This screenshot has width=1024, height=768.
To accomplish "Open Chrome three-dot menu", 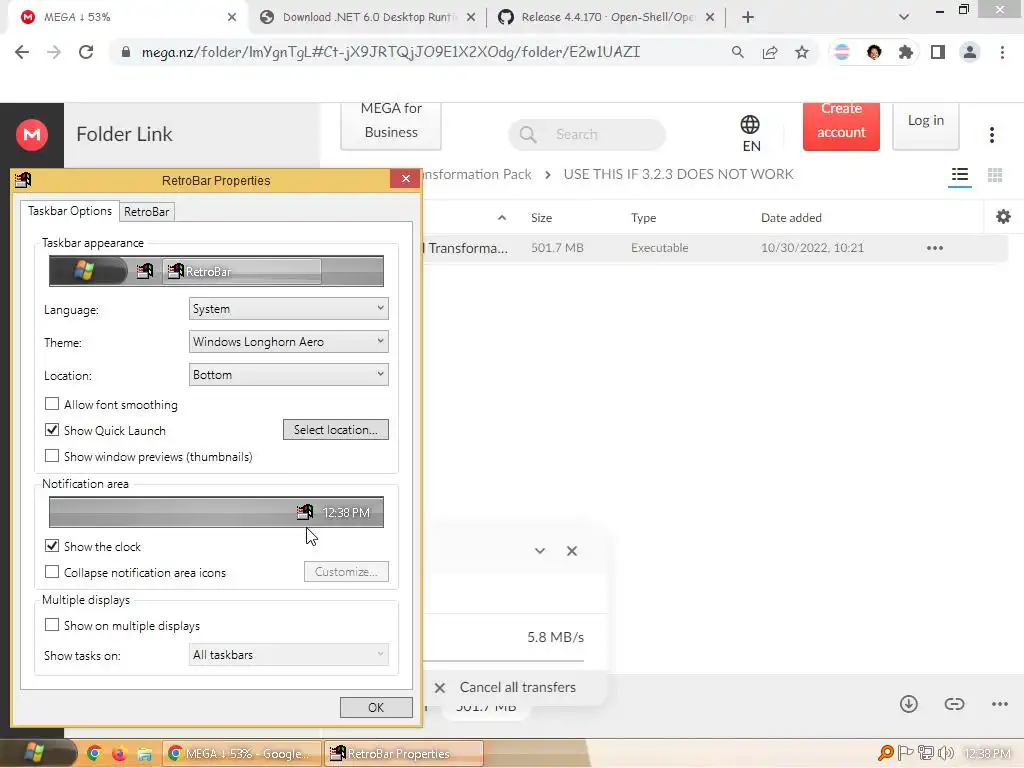I will (1002, 52).
